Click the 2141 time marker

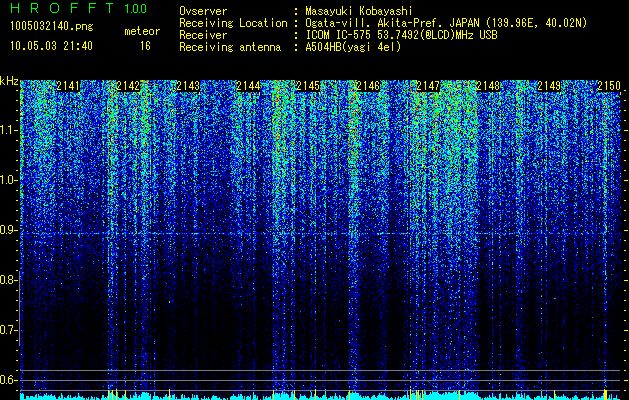point(69,86)
